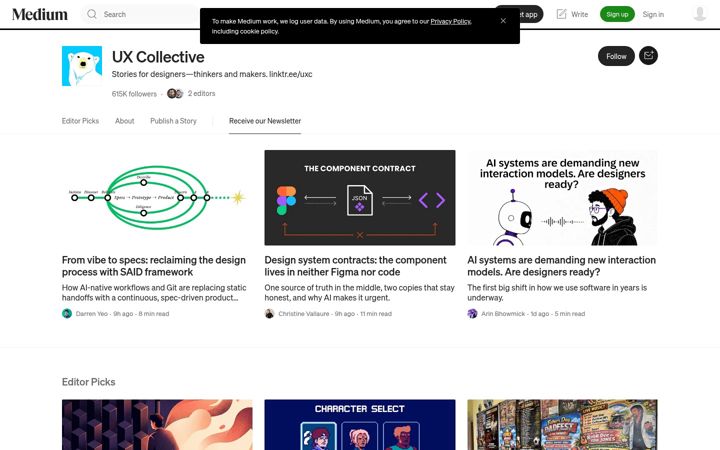
Task: Open 'From vibe to specs' article title
Action: [x=154, y=266]
